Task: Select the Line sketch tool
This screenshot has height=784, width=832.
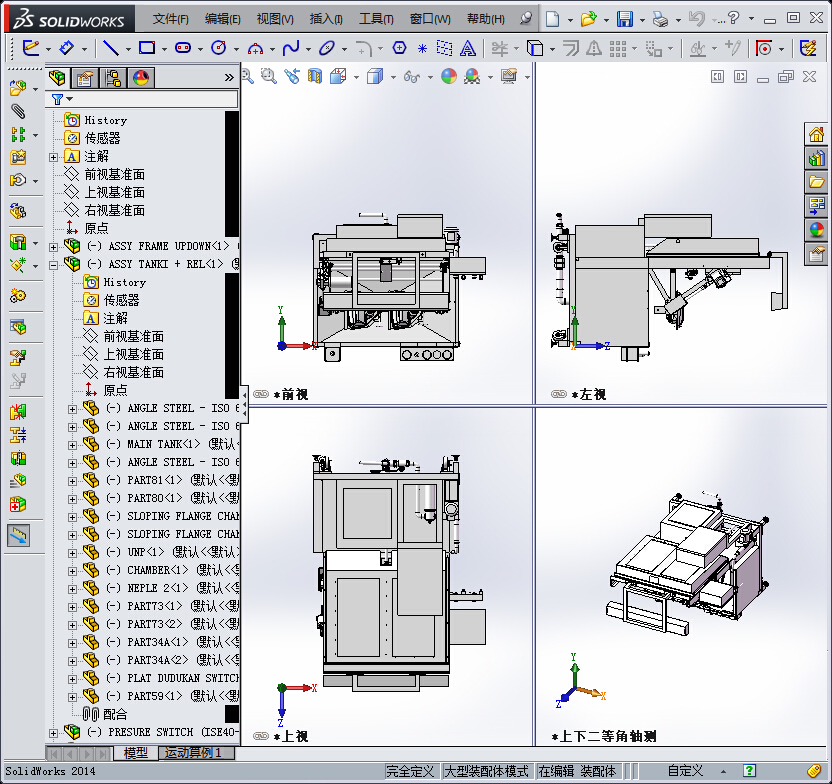Action: 110,48
